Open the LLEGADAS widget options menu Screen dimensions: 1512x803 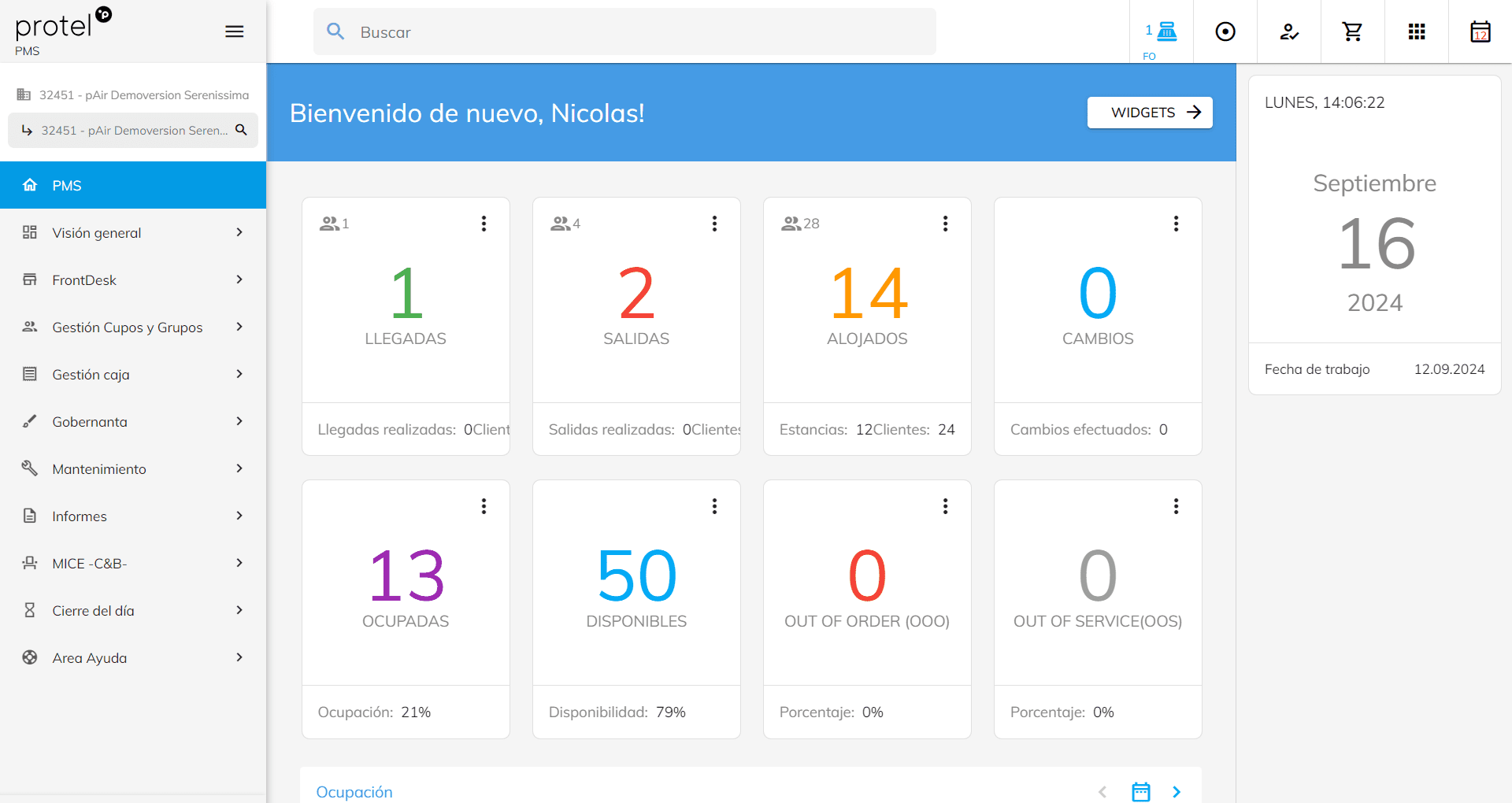click(x=484, y=224)
